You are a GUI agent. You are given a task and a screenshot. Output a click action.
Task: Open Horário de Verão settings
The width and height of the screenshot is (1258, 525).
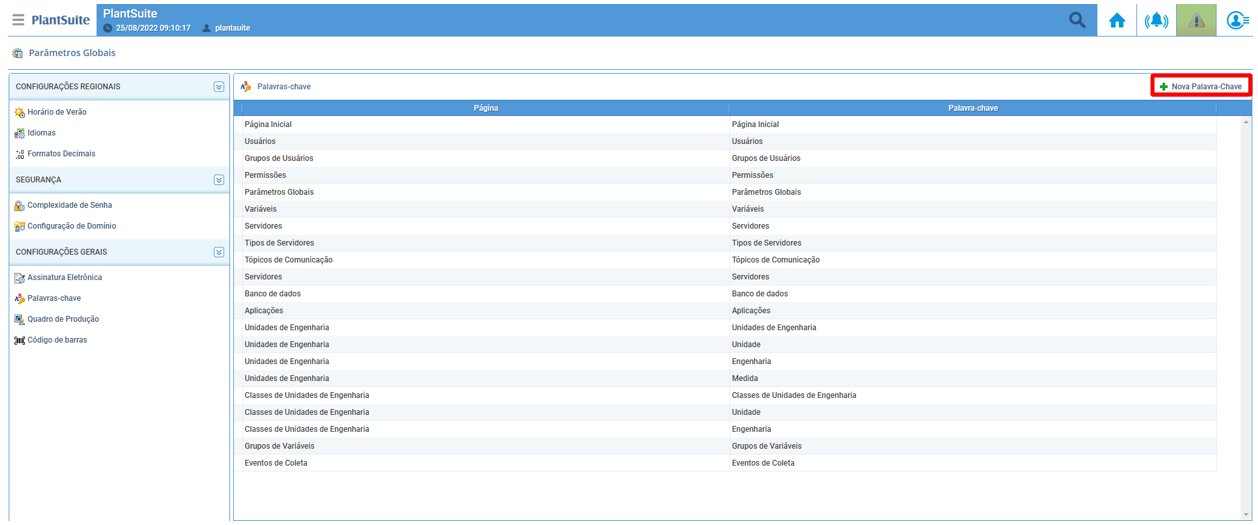coord(57,112)
